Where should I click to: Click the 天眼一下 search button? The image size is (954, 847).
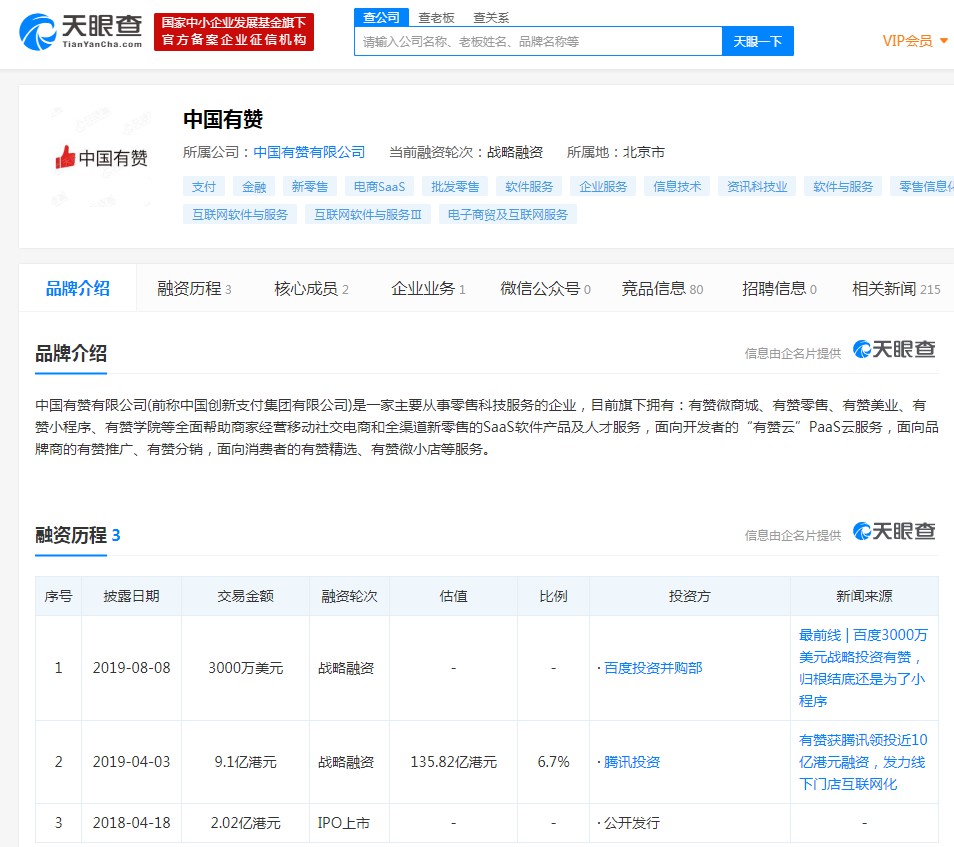point(757,41)
